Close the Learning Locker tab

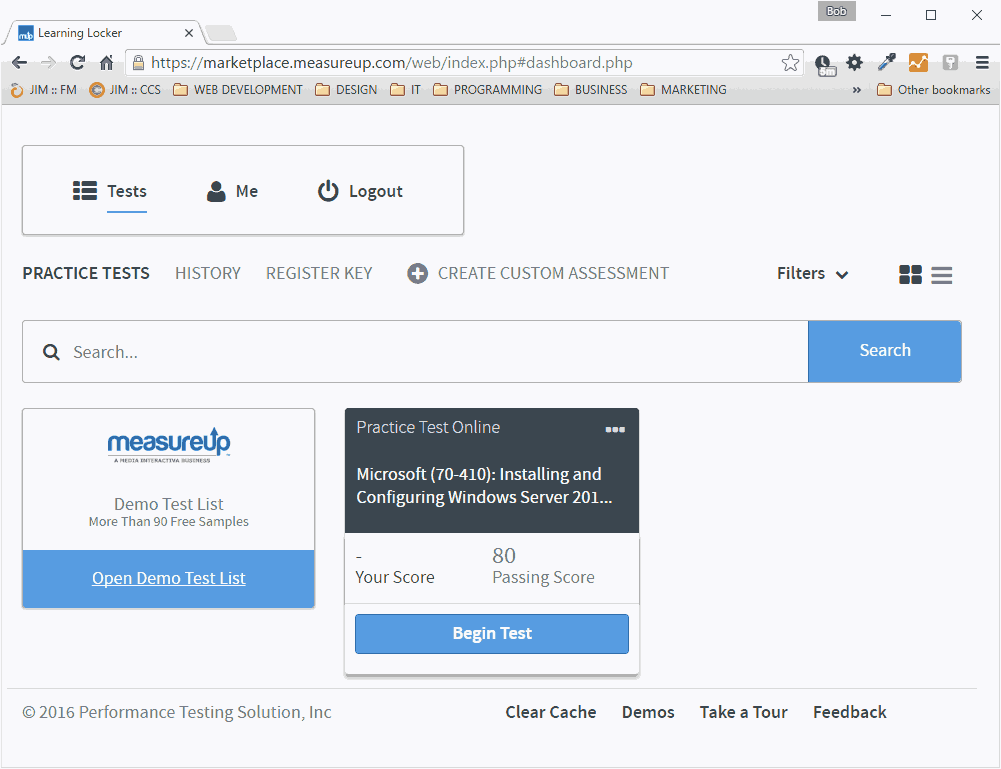coord(189,33)
